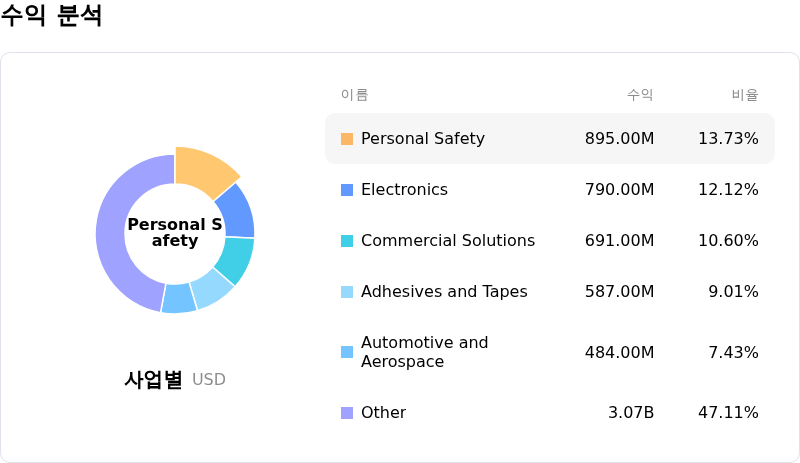Sort by the 비율 column header
800x463 pixels.
[745, 95]
